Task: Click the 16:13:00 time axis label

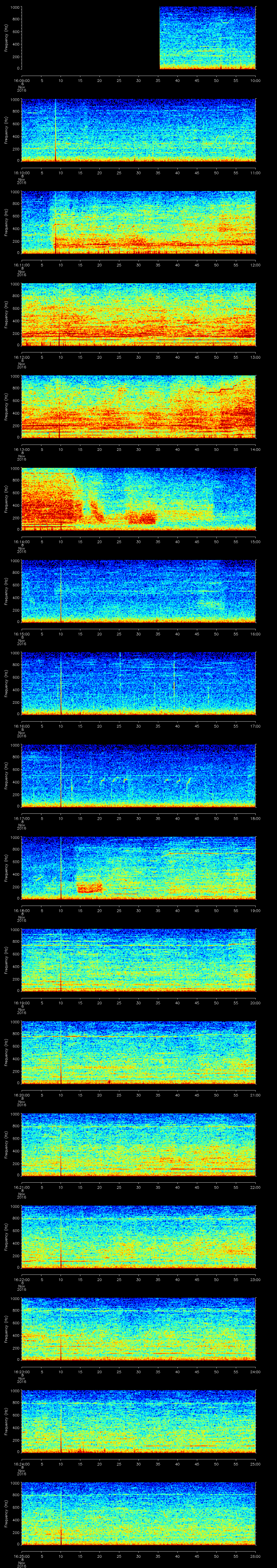Action: click(21, 449)
